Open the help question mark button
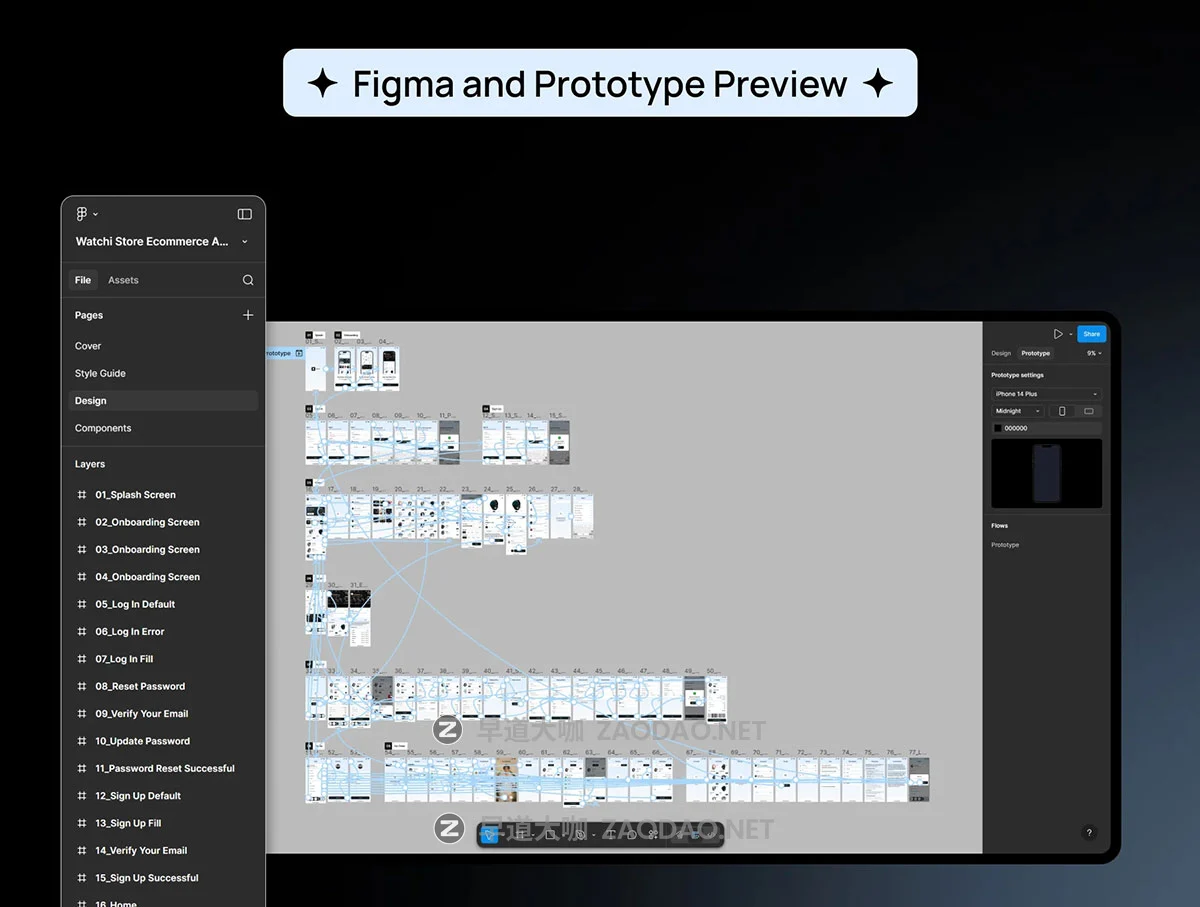This screenshot has height=907, width=1200. [x=1089, y=833]
